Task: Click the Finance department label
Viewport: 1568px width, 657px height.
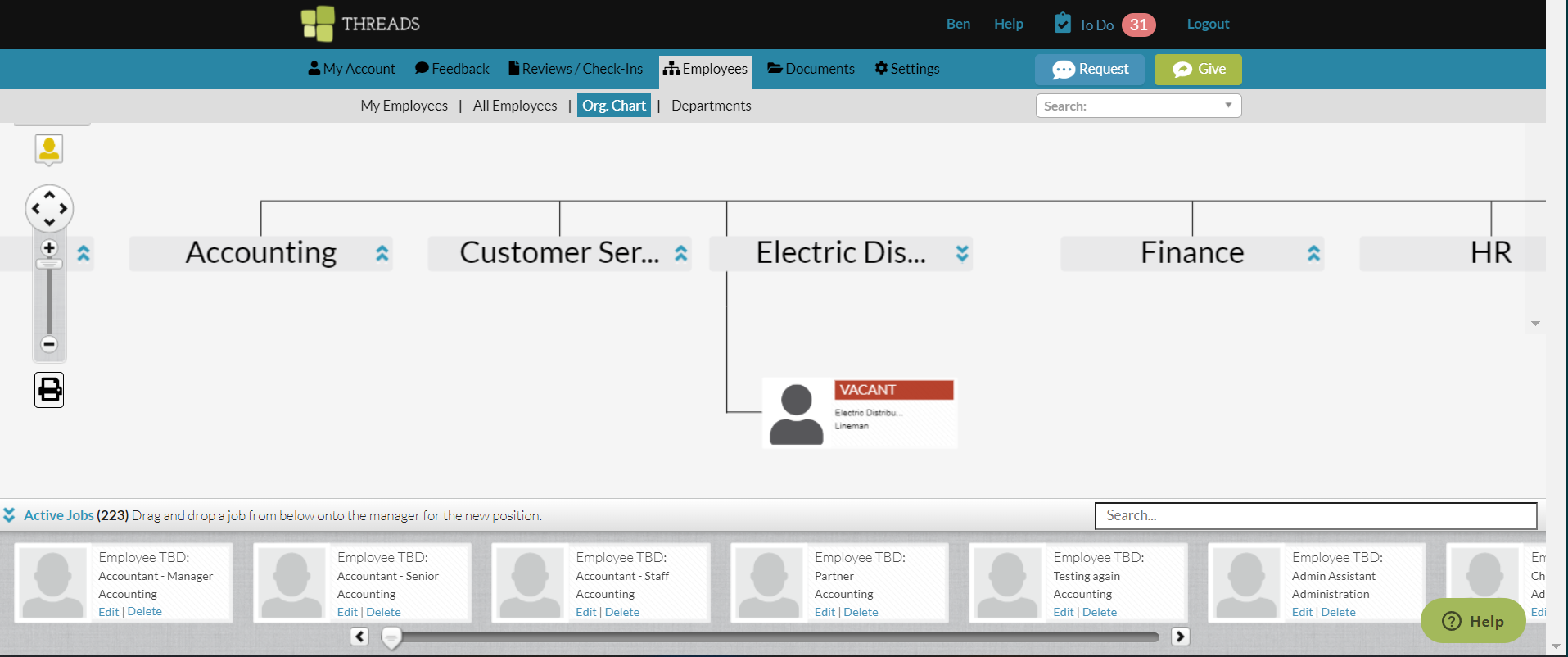Action: pyautogui.click(x=1192, y=252)
